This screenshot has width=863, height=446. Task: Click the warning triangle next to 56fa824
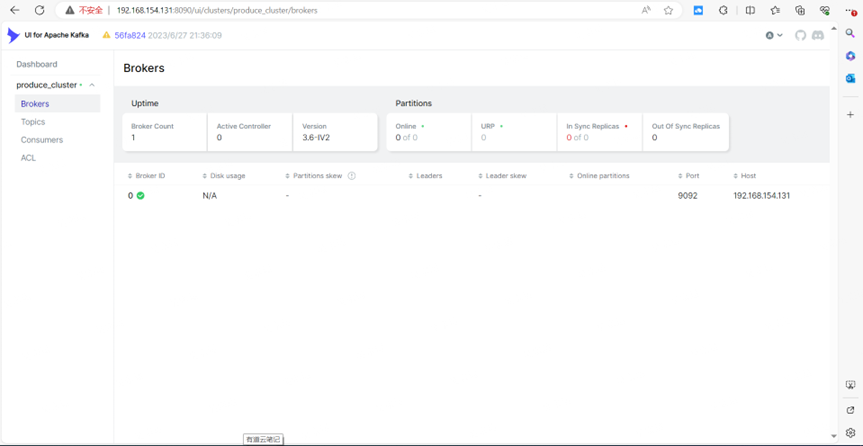click(x=107, y=35)
